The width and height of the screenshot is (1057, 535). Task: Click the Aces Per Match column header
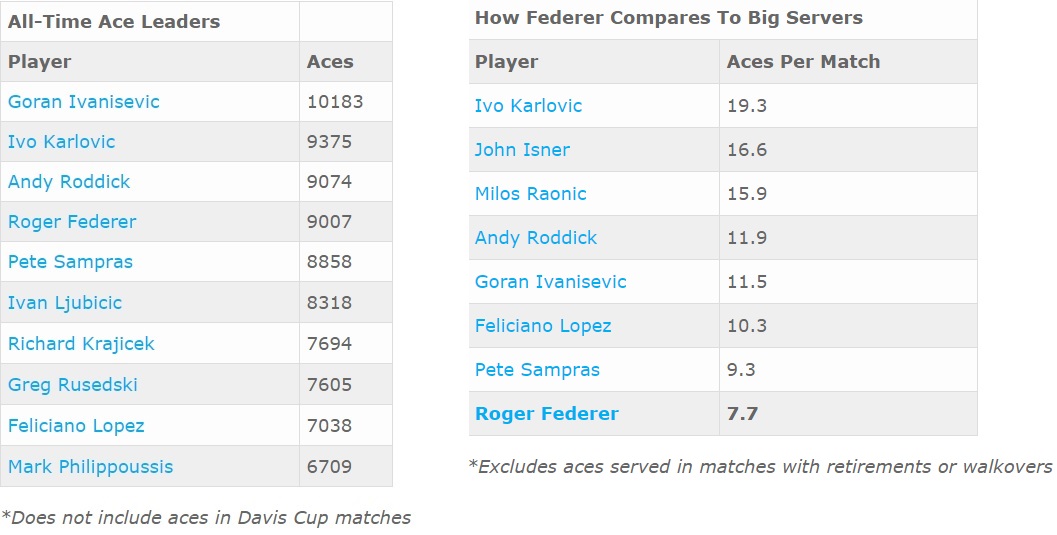803,62
